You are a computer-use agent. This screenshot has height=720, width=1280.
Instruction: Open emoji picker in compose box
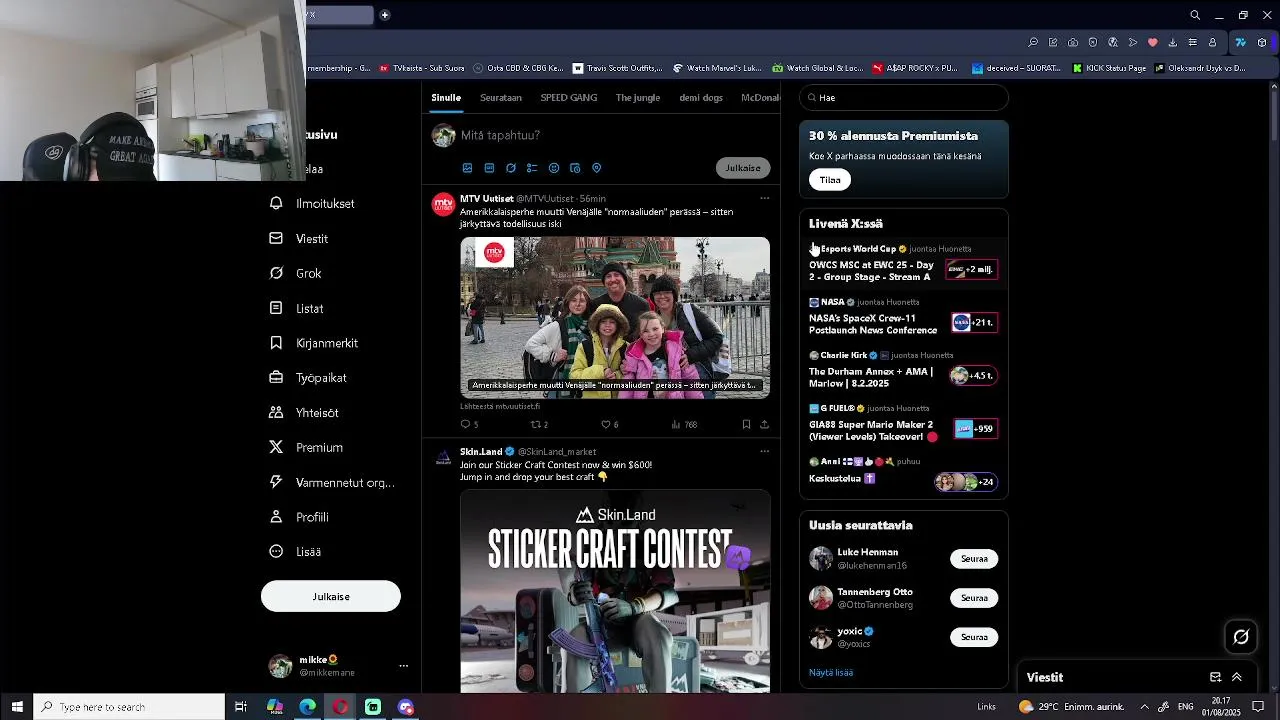554,168
